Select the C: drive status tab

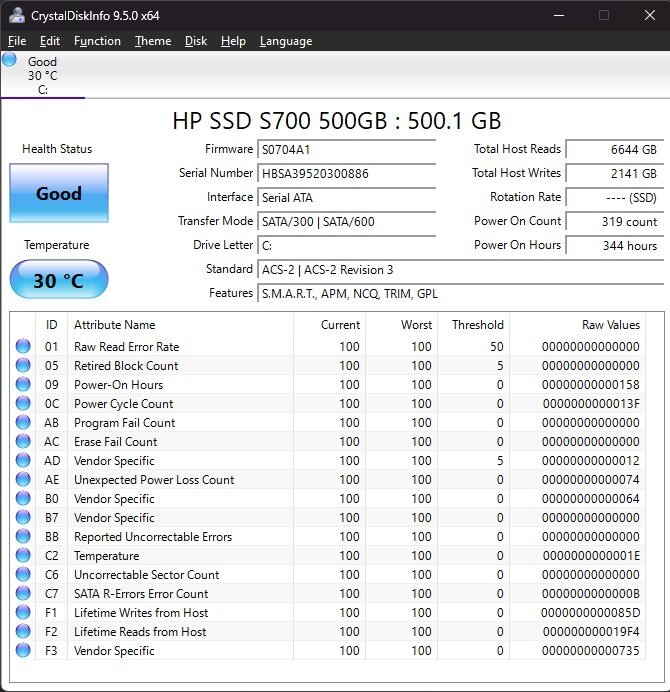43,75
